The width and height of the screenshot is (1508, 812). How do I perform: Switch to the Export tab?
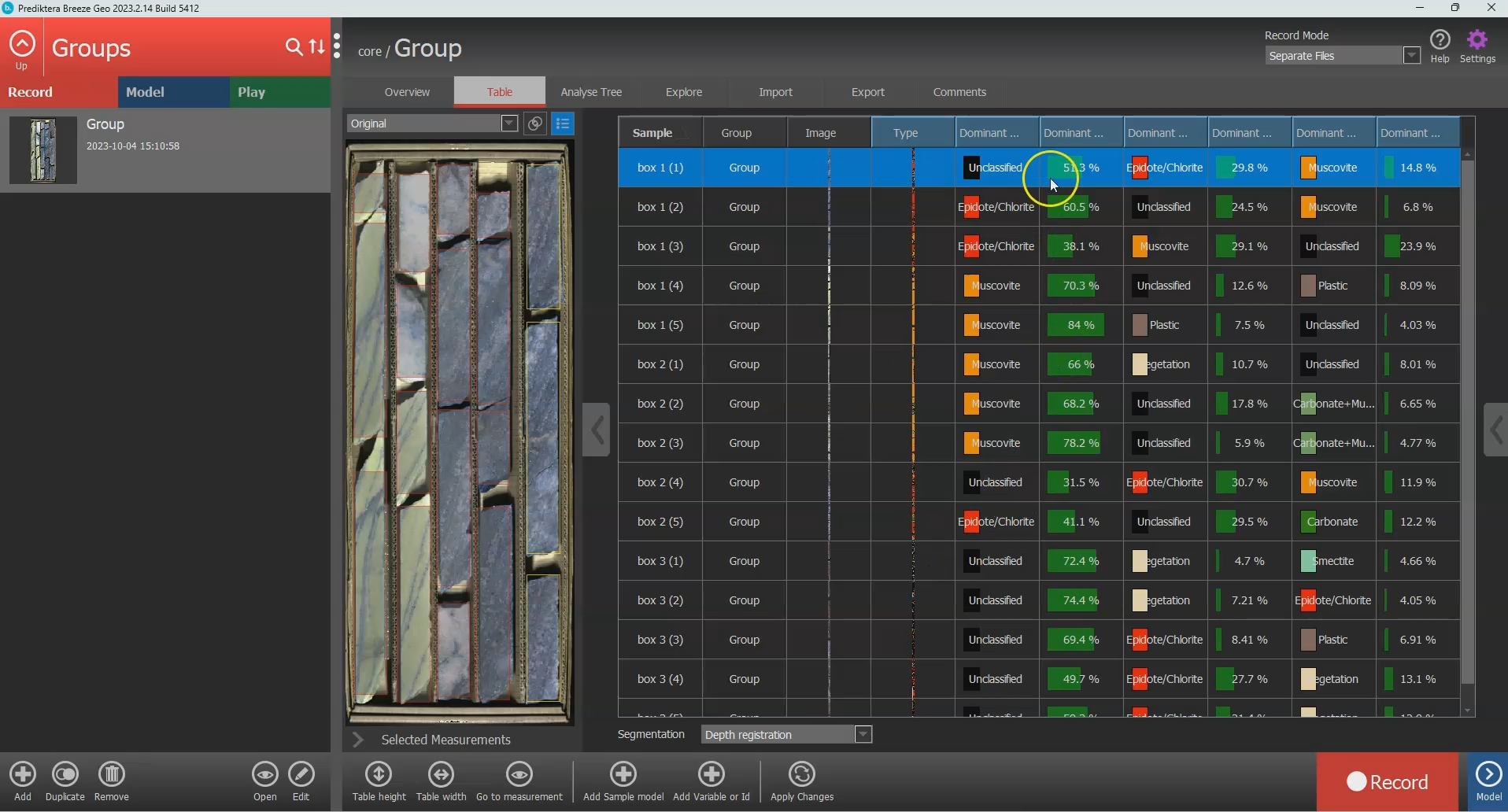[867, 92]
